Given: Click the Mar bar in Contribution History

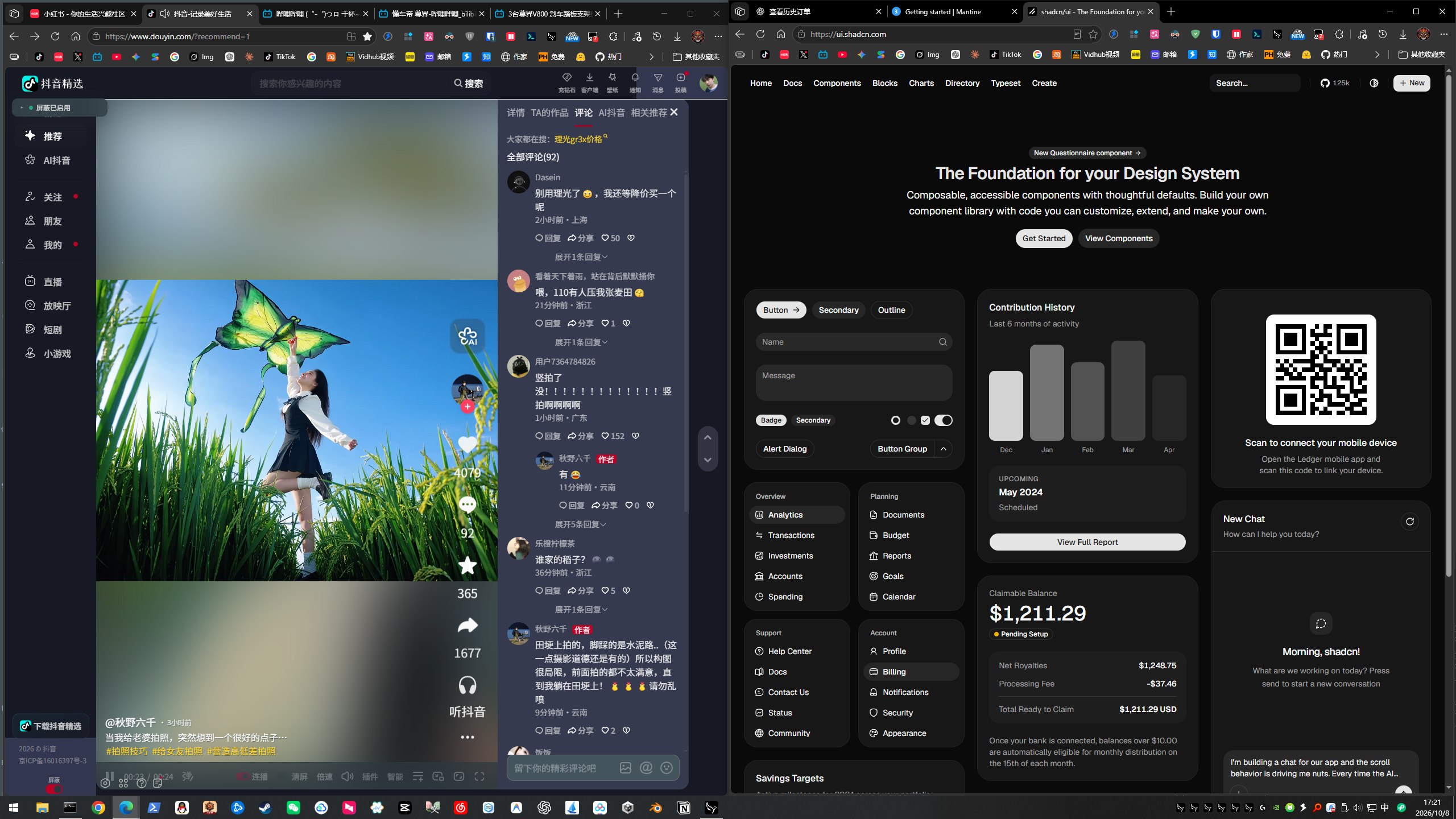Looking at the screenshot, I should [x=1128, y=391].
